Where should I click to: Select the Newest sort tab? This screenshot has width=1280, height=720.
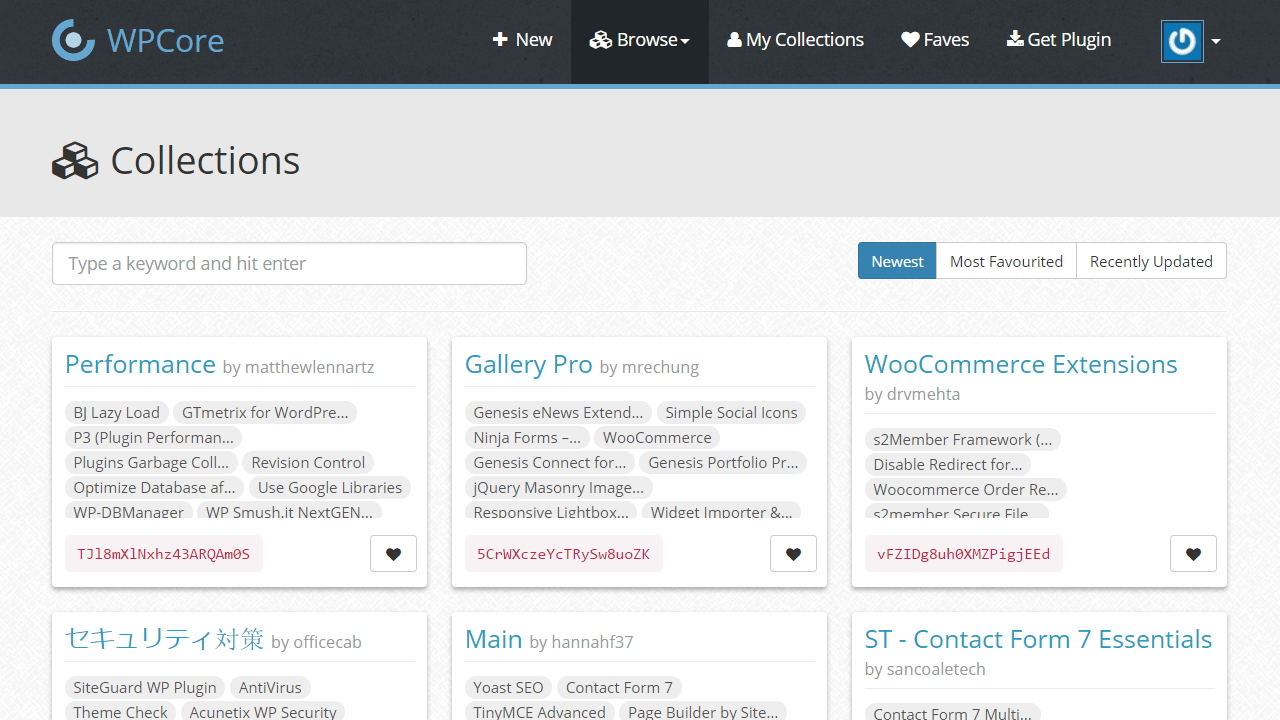tap(897, 261)
